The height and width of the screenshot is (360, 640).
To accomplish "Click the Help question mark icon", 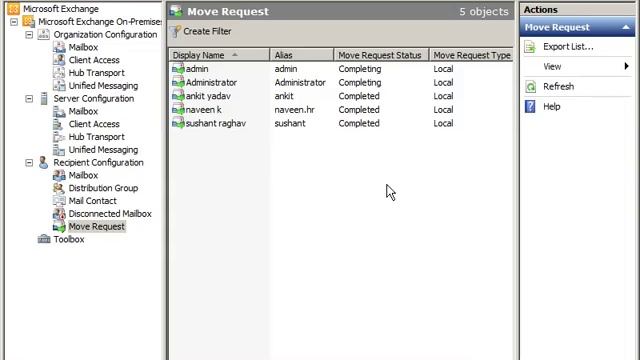I will (530, 107).
